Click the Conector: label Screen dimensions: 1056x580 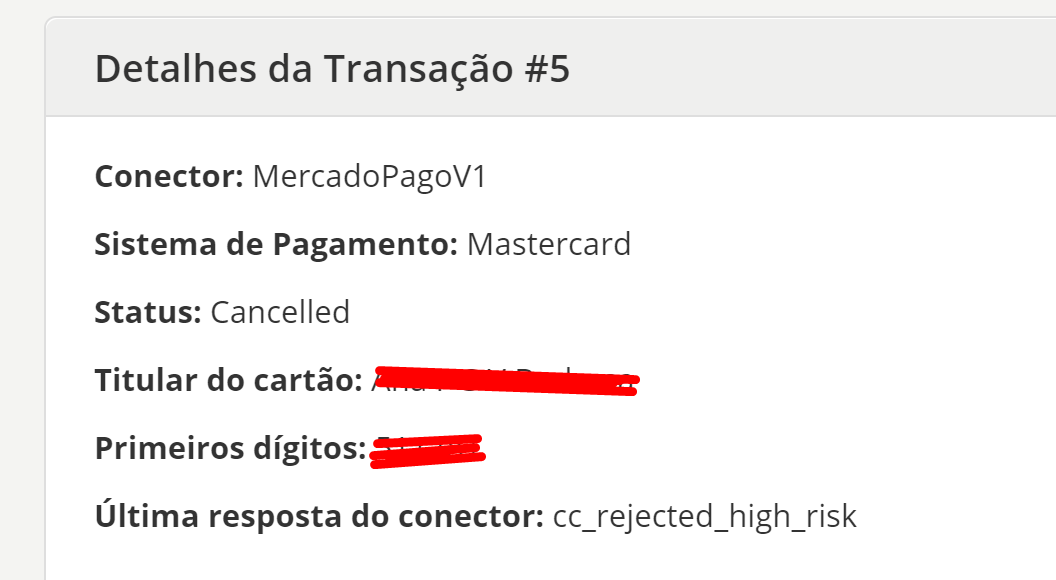[169, 176]
